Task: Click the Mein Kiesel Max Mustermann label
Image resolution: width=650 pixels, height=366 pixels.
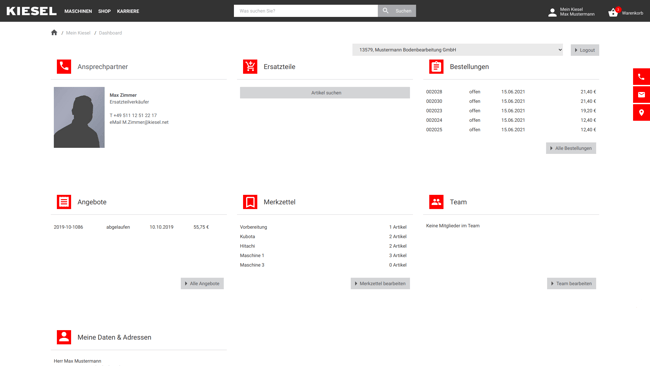Action: pyautogui.click(x=577, y=12)
